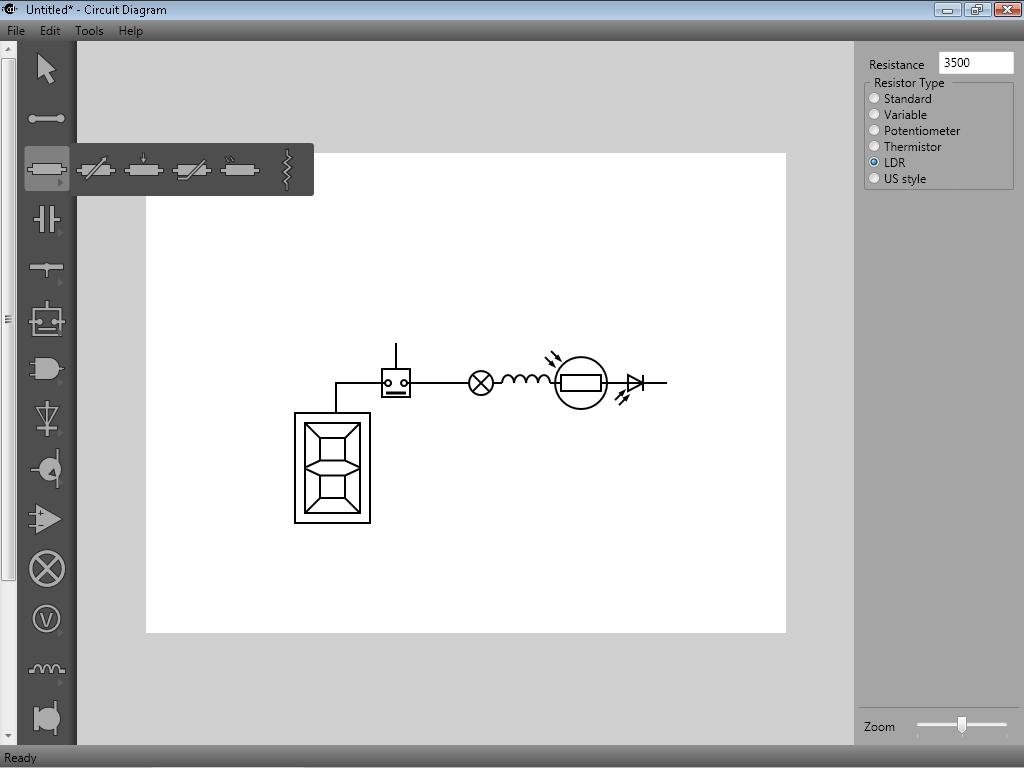Pick the US-style zigzag resistor from the flyout

tap(286, 169)
